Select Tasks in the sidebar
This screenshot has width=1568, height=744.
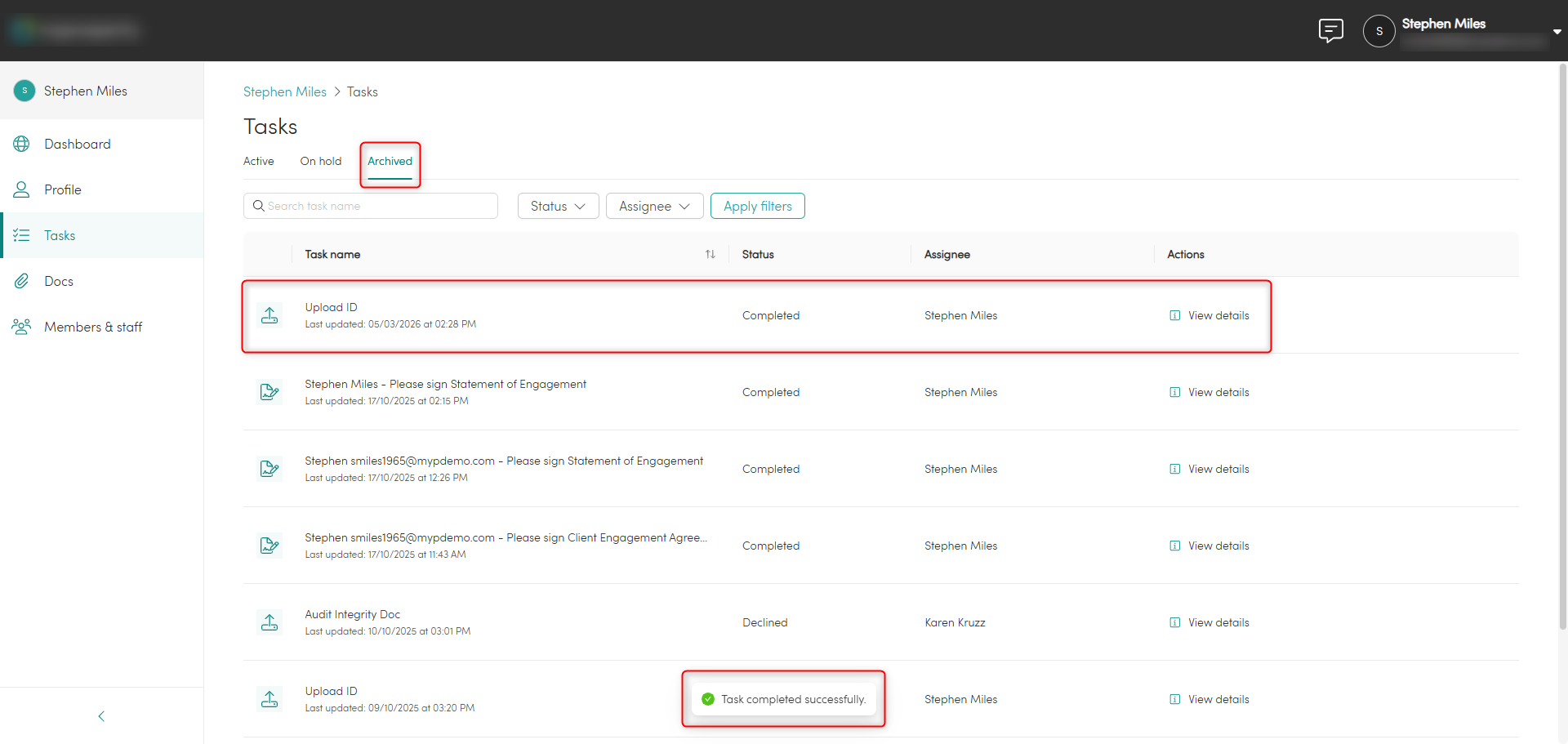[102, 235]
